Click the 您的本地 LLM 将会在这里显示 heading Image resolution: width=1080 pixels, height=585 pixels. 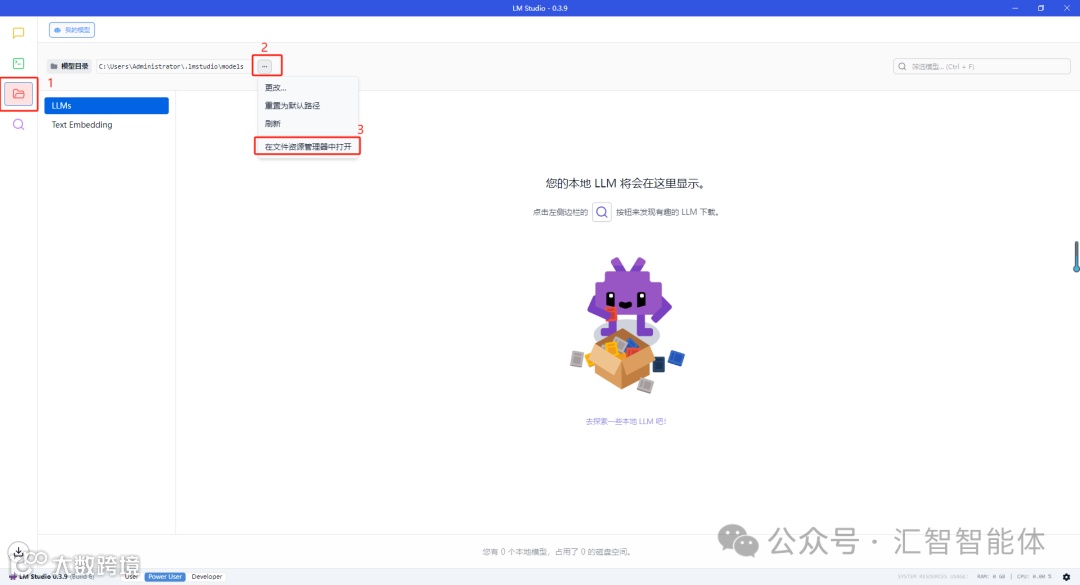click(625, 183)
